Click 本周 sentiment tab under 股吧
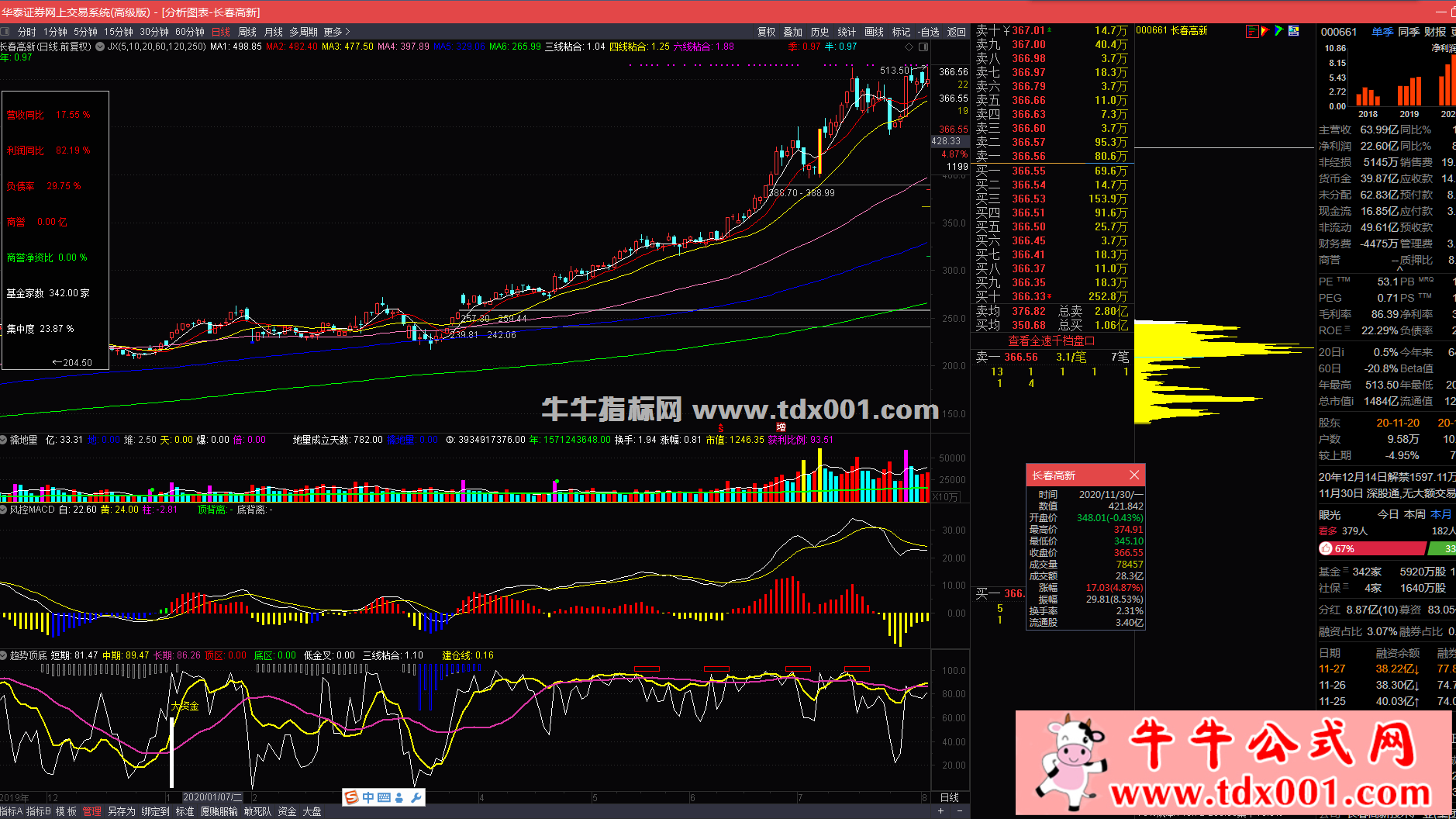The height and width of the screenshot is (819, 1456). pyautogui.click(x=1415, y=514)
